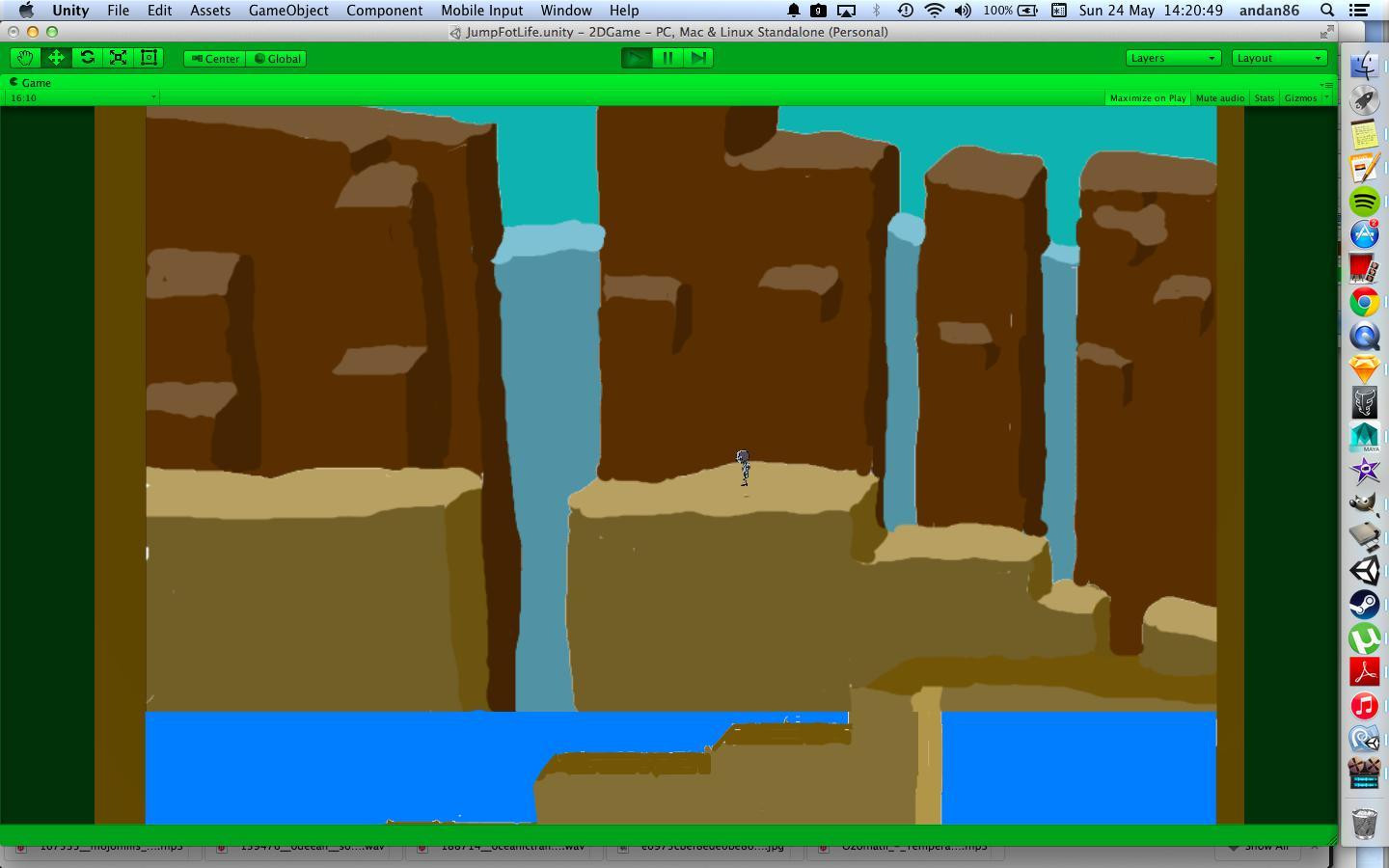The image size is (1389, 868).
Task: Enable Maximize on Play
Action: (x=1148, y=97)
